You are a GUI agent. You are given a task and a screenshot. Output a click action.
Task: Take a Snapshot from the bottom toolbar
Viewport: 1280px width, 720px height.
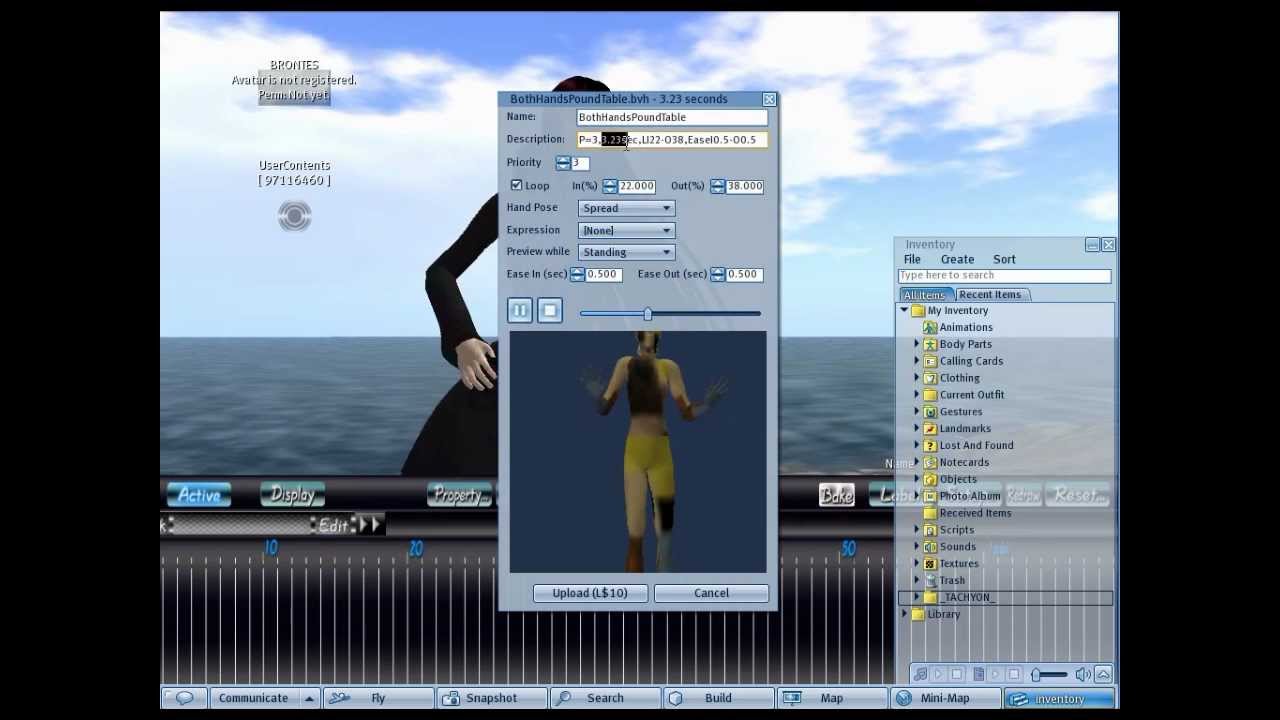pyautogui.click(x=491, y=698)
